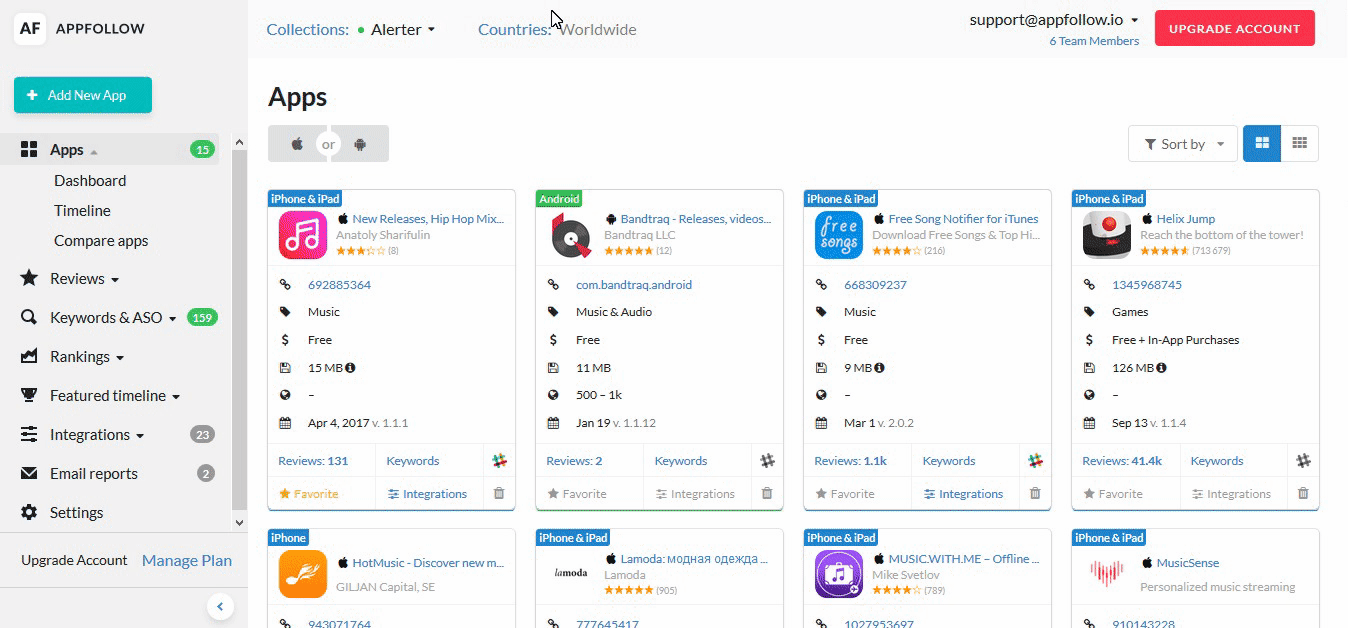
Task: Open HotMusic - Discover new music title
Action: [428, 563]
